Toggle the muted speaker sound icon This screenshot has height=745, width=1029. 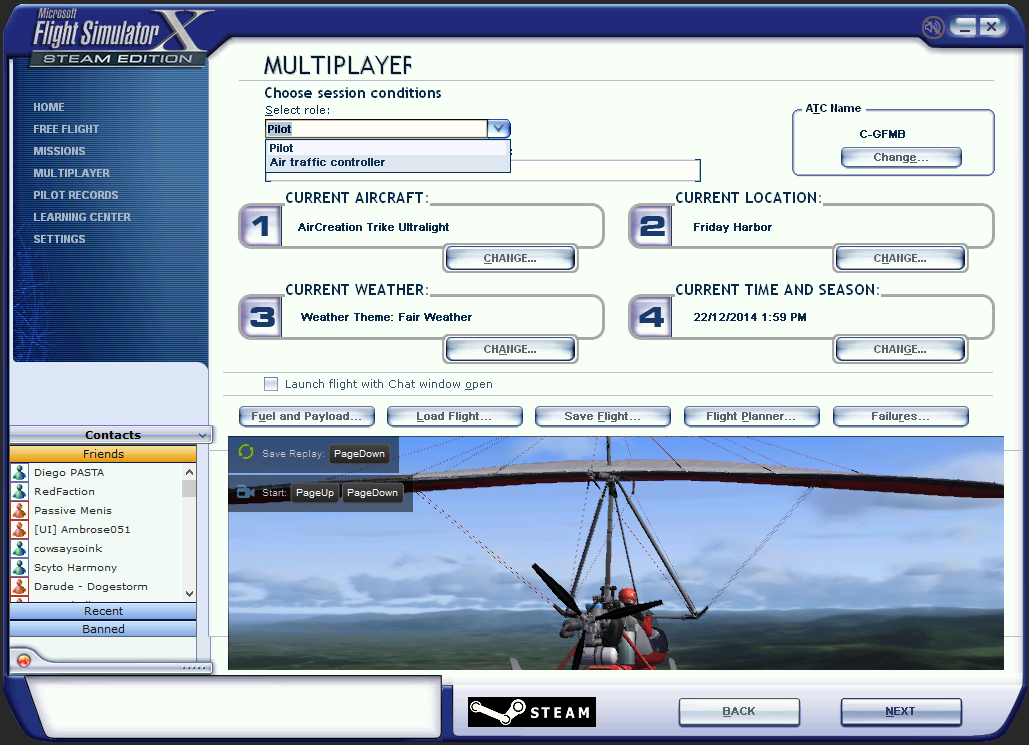click(933, 27)
